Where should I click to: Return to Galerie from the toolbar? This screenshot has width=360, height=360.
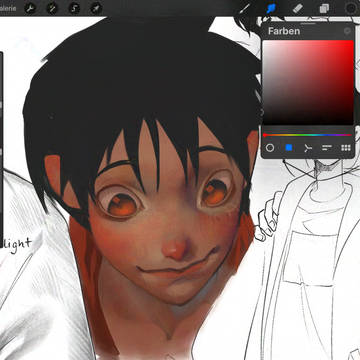(8, 8)
